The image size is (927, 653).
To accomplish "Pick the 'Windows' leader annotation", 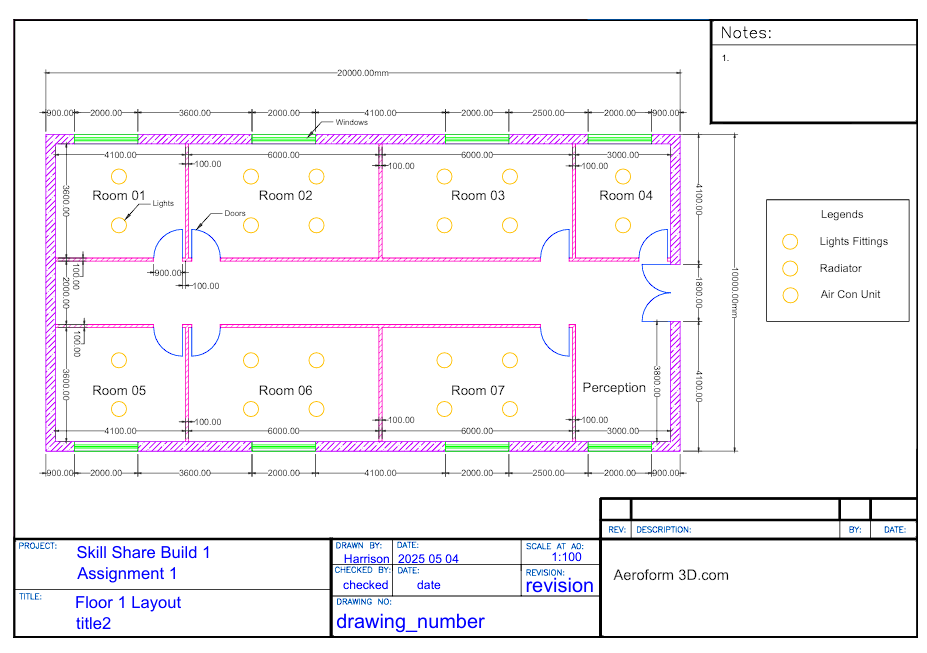I will [351, 122].
